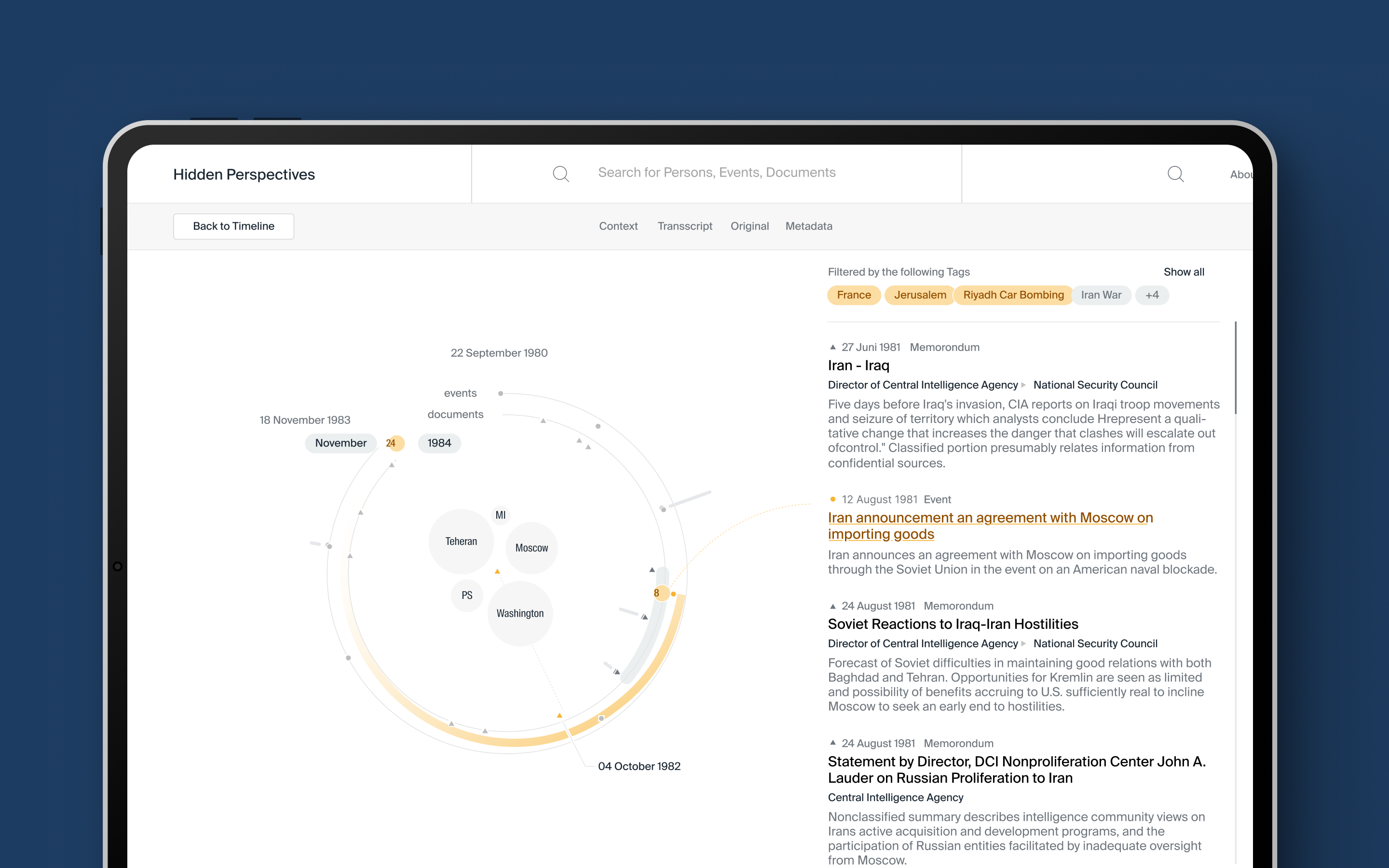Click the search icon beside the search field
The image size is (1389, 868).
click(561, 174)
